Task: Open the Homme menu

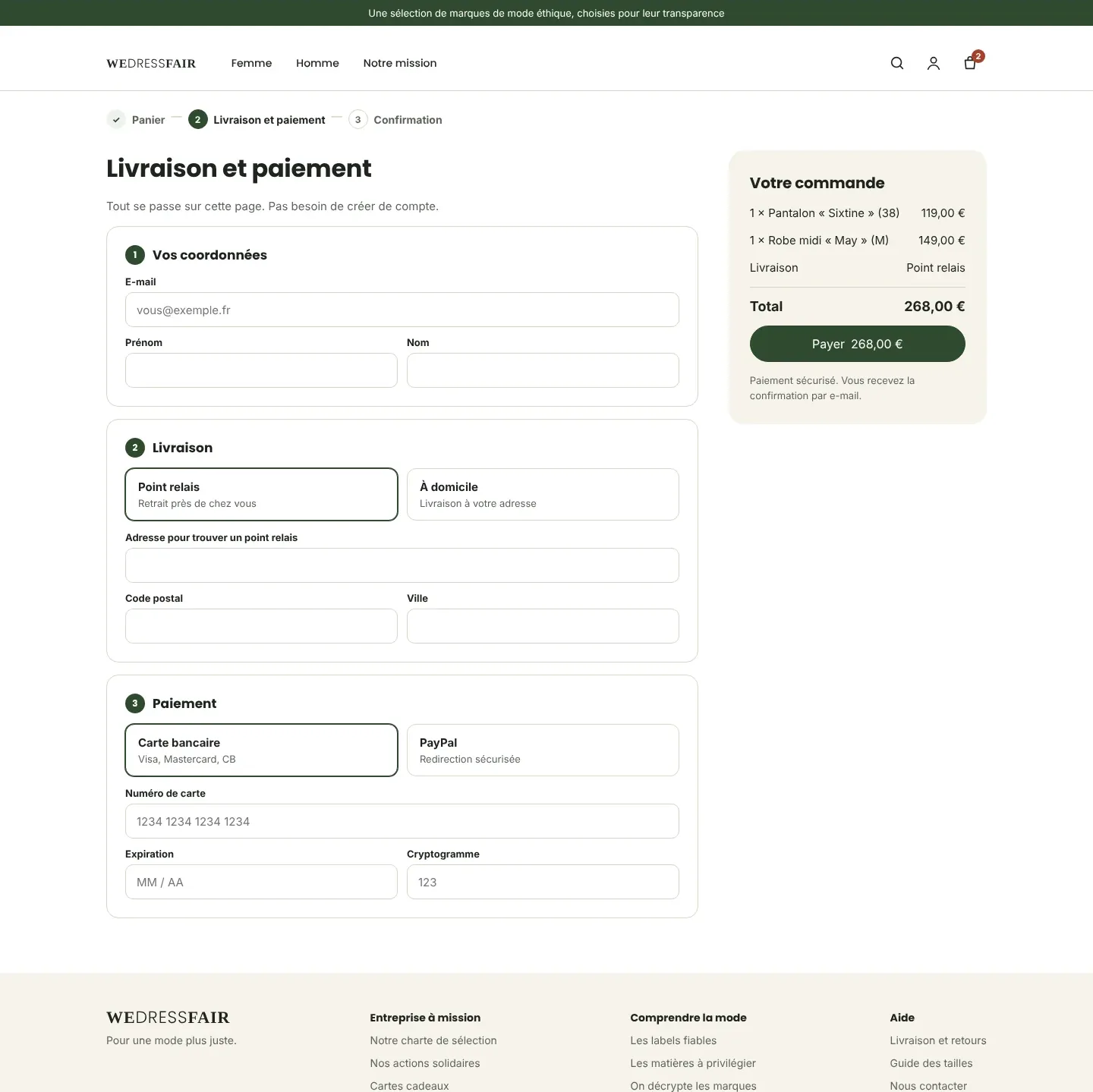Action: [x=317, y=63]
